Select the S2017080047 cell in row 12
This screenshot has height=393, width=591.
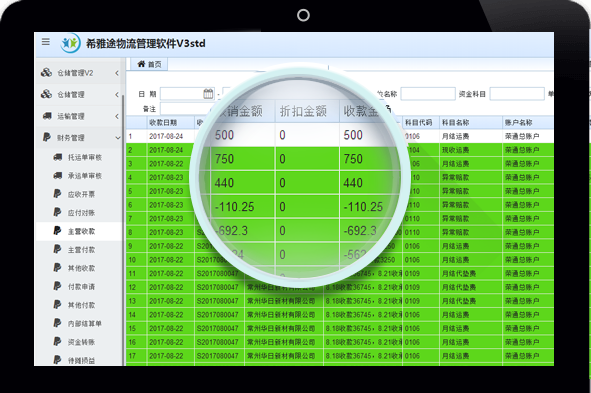click(x=219, y=287)
